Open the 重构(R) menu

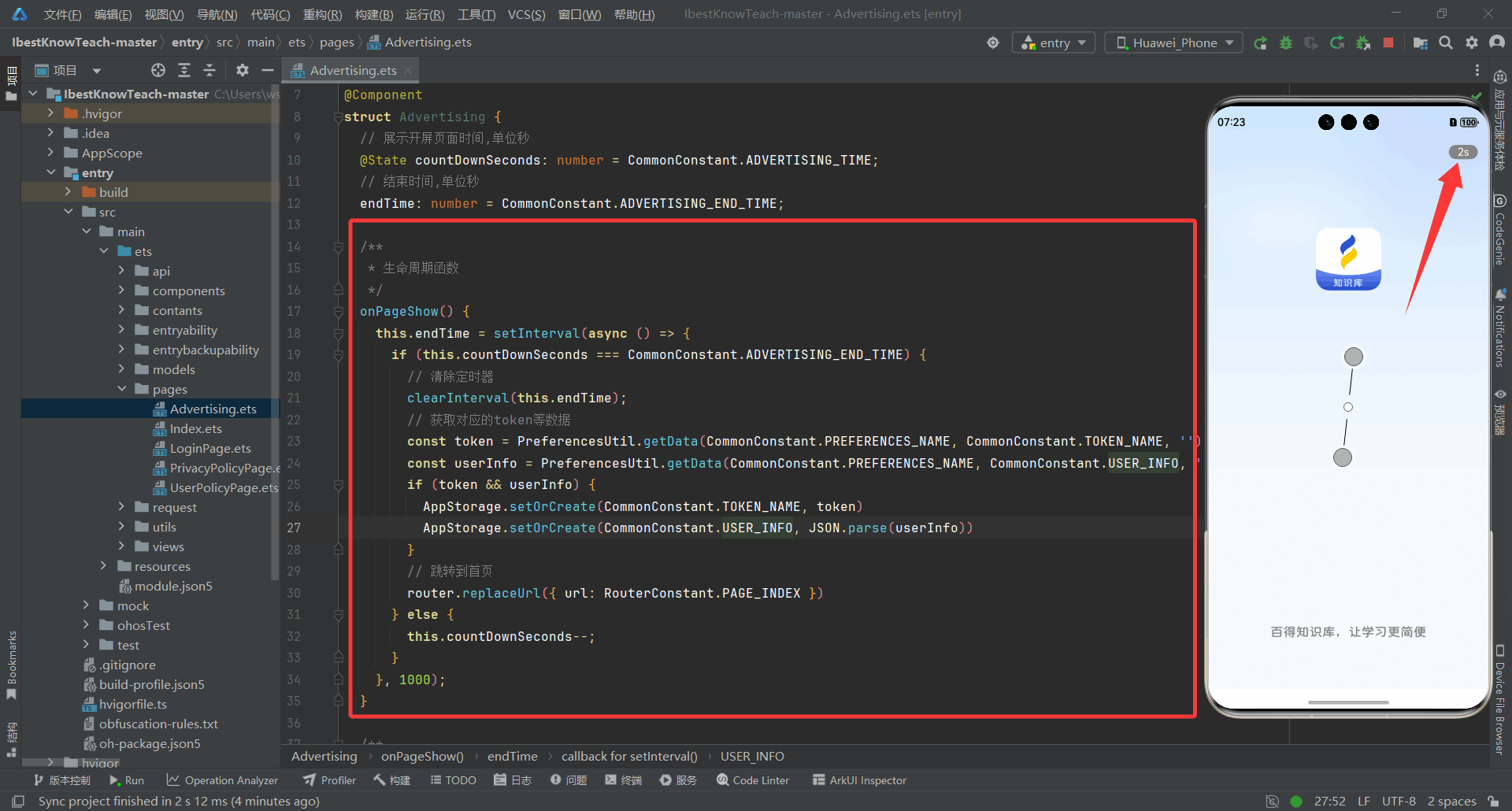tap(323, 14)
